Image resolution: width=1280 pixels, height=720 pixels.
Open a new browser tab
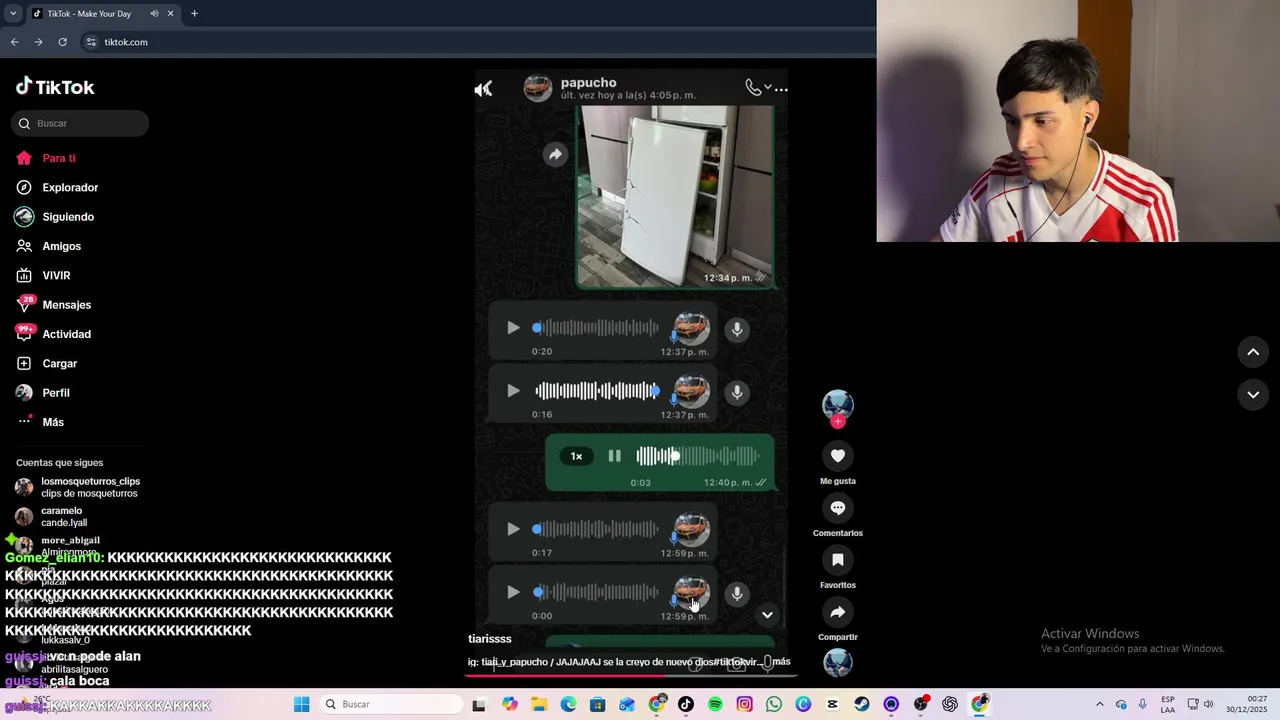pyautogui.click(x=194, y=14)
